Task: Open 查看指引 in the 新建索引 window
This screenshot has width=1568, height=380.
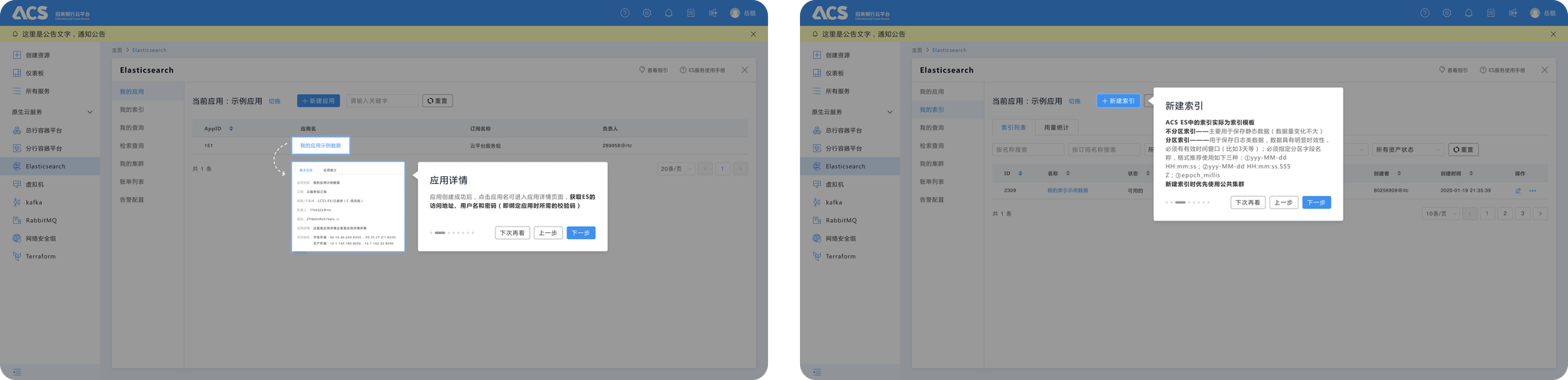Action: point(1453,70)
